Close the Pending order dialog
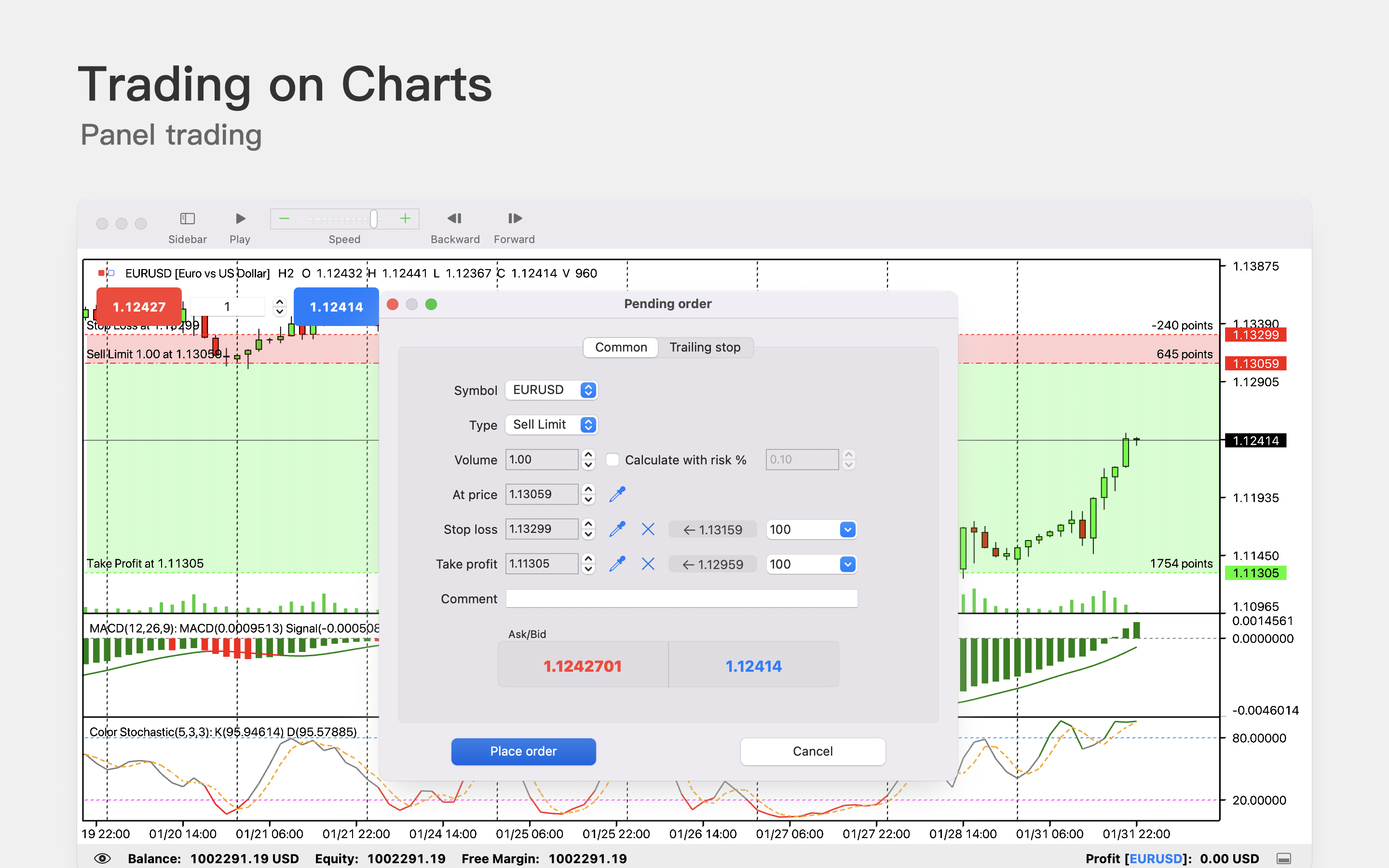 click(393, 304)
